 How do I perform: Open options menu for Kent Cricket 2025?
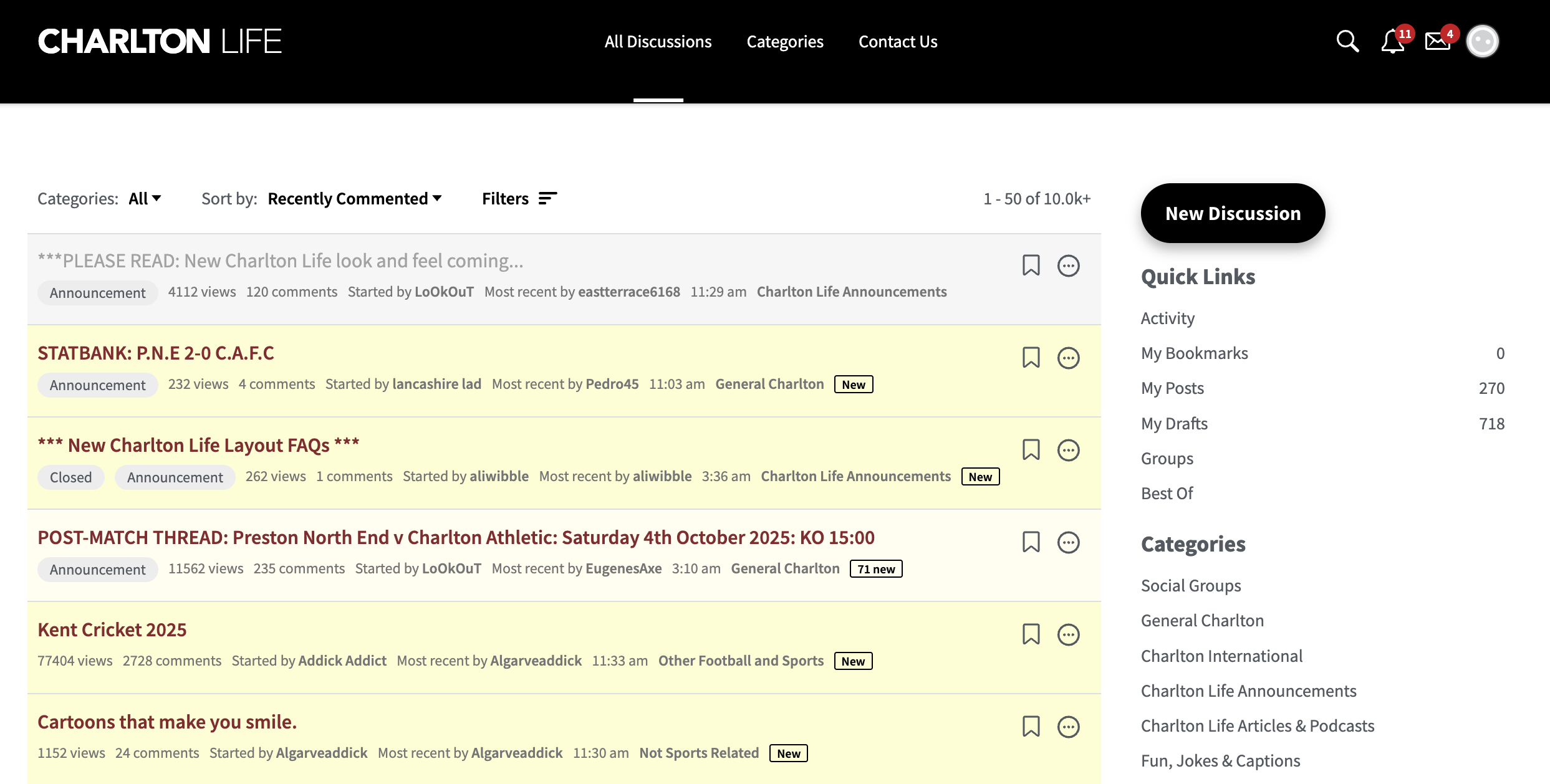1068,634
